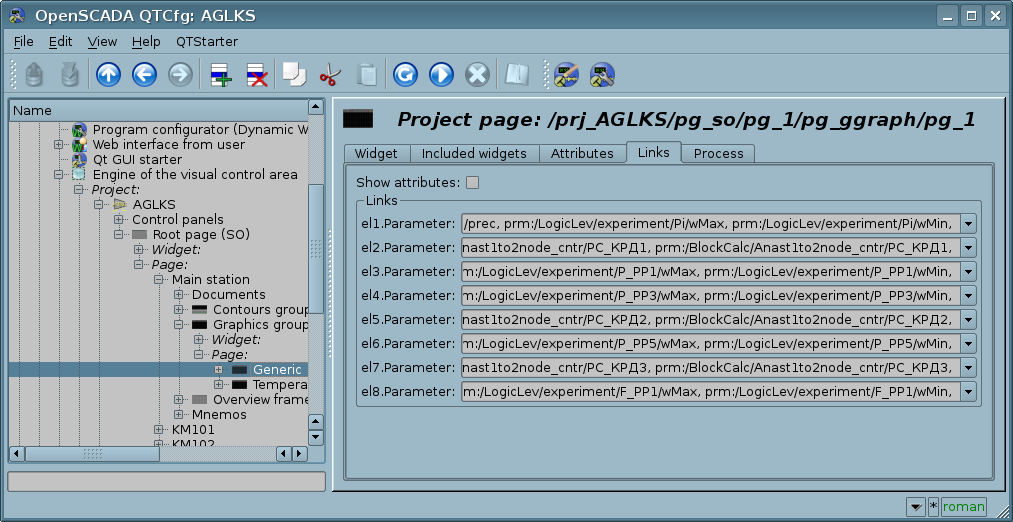
Task: Click the el3.Parameter input field
Action: click(x=709, y=272)
